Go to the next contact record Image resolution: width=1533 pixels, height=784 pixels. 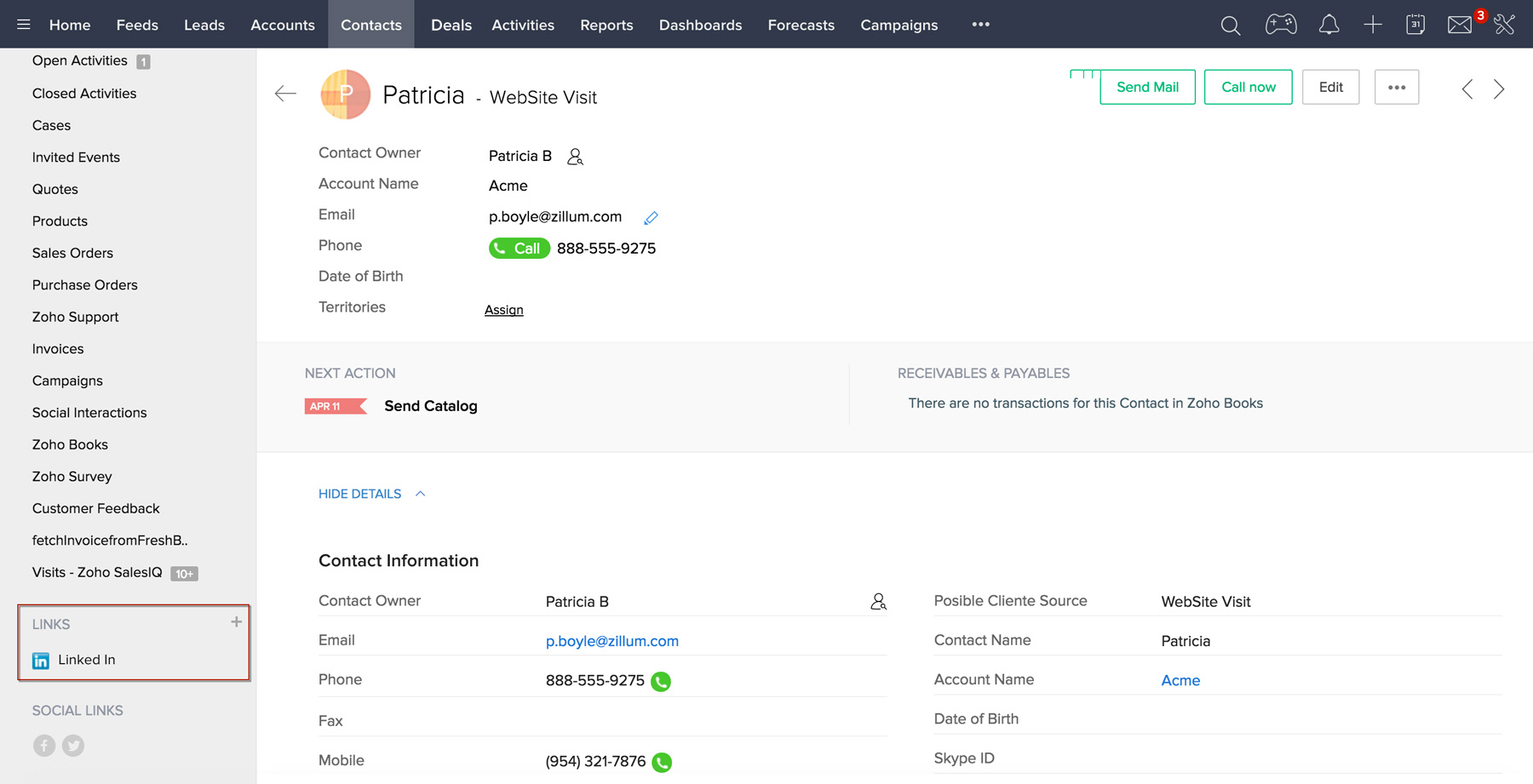(1499, 89)
